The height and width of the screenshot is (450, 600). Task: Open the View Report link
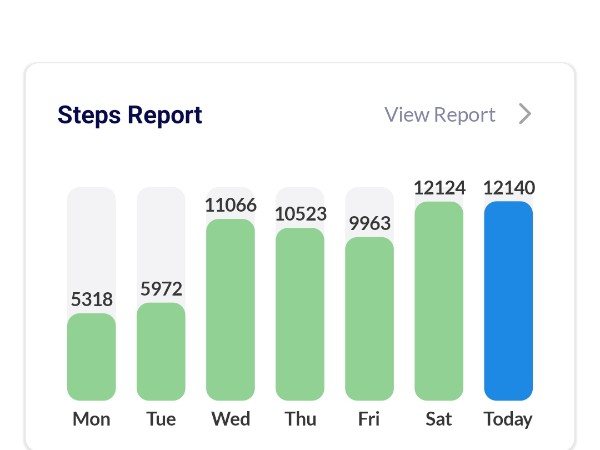pos(440,115)
